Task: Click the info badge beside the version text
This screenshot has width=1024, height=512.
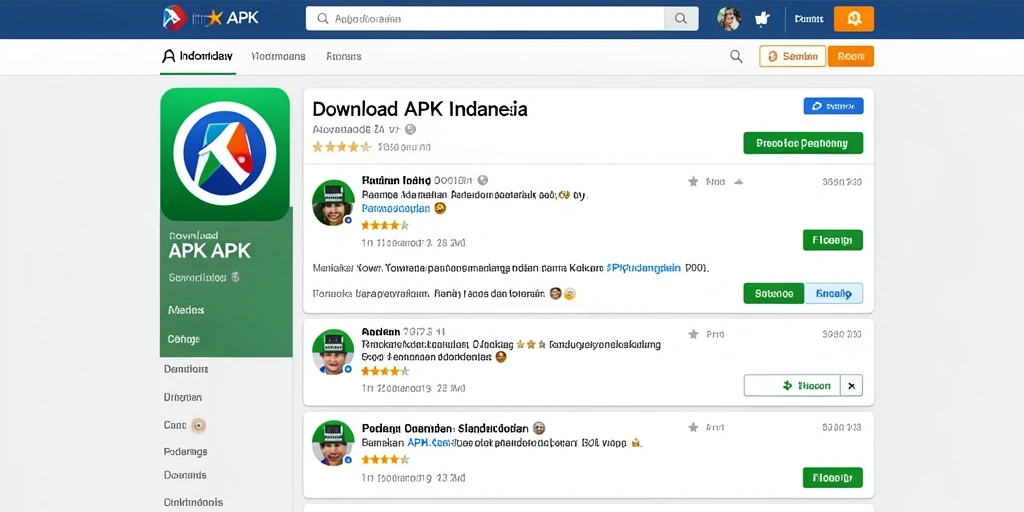Action: 410,129
